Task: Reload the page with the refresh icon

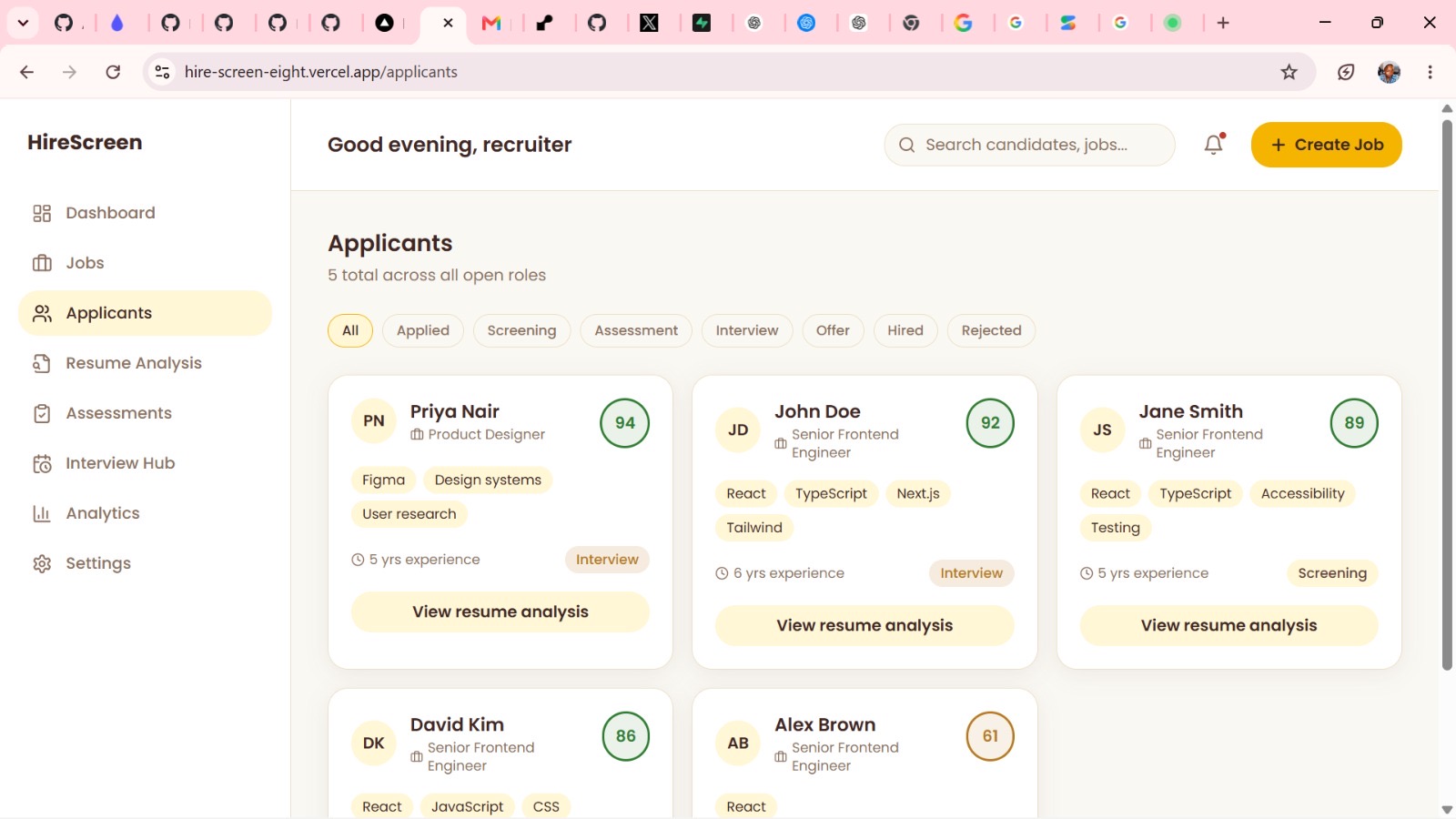Action: tap(113, 72)
